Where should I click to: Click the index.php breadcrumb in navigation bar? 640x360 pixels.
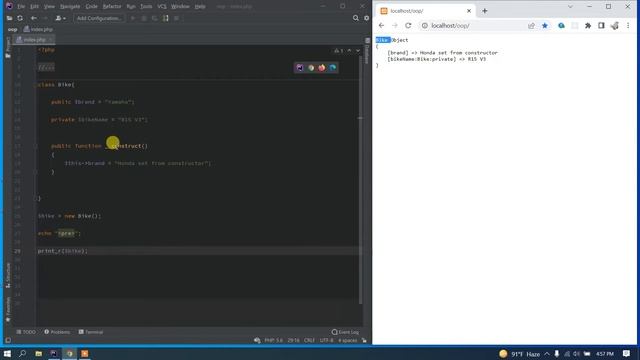pos(38,29)
